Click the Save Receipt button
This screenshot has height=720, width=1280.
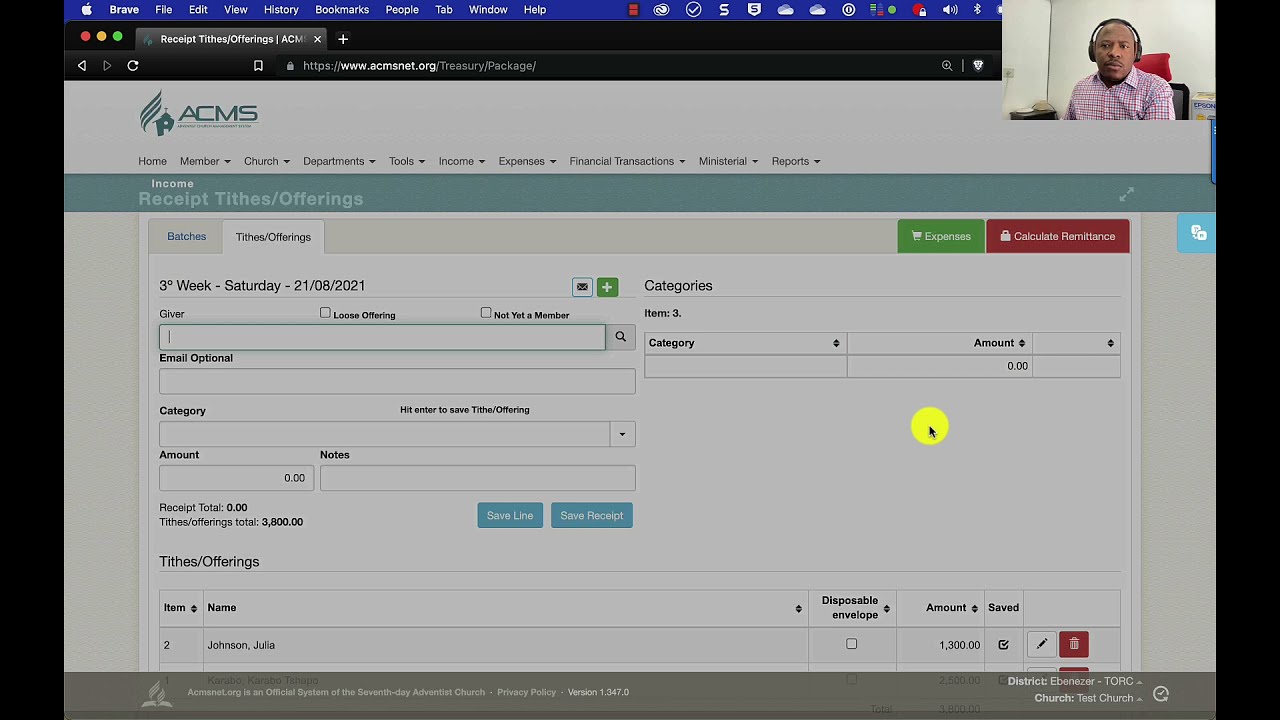(592, 516)
